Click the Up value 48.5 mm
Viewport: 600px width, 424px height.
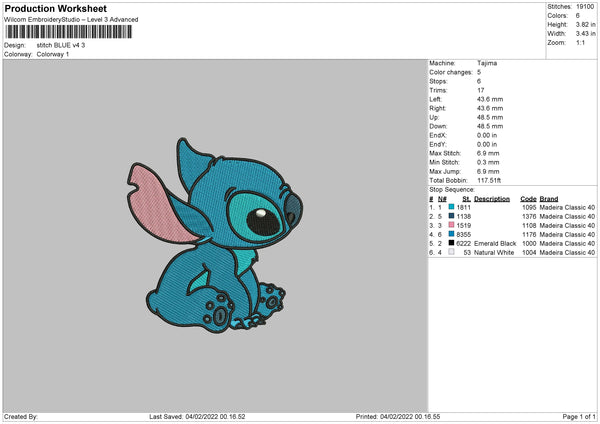tap(490, 117)
